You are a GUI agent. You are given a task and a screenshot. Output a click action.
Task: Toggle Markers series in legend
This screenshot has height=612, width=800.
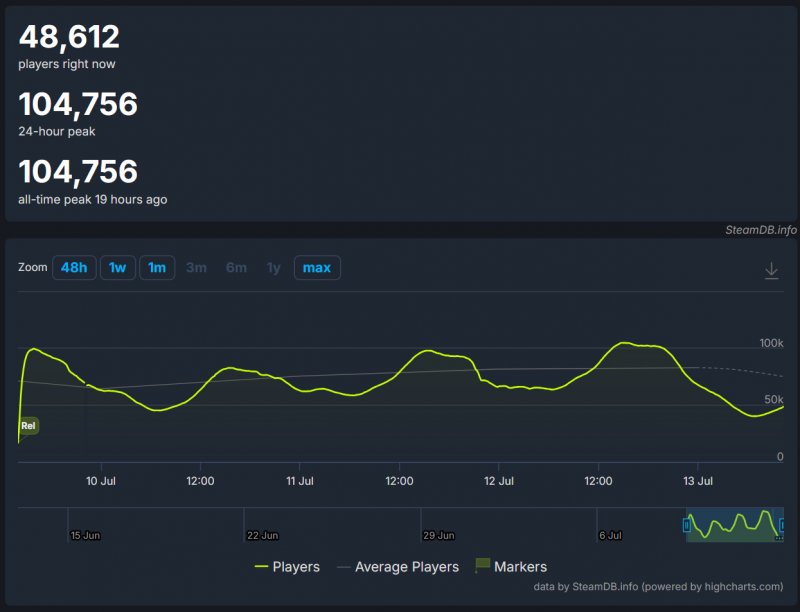click(x=511, y=567)
